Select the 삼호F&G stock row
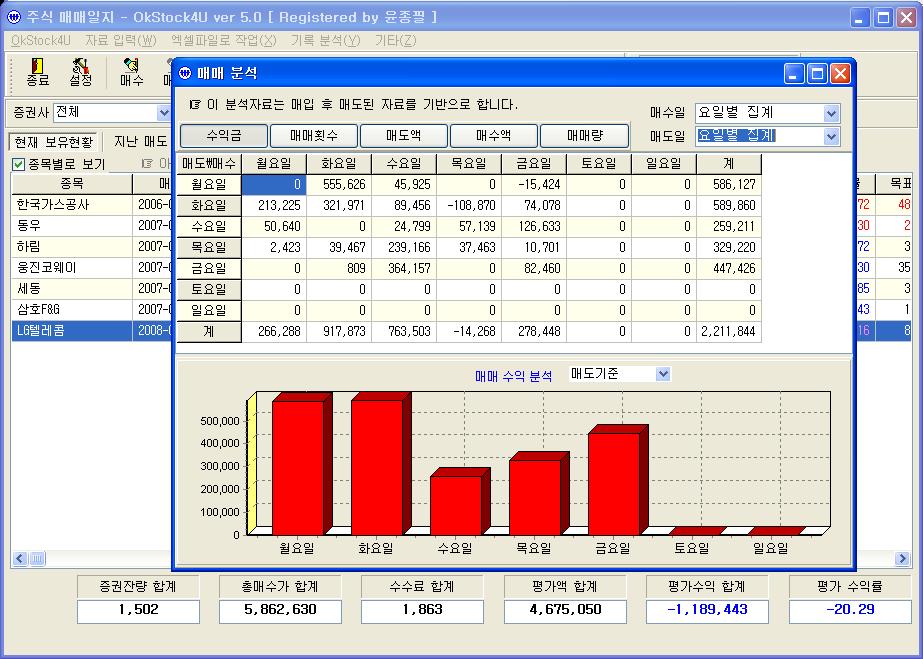 [91, 309]
